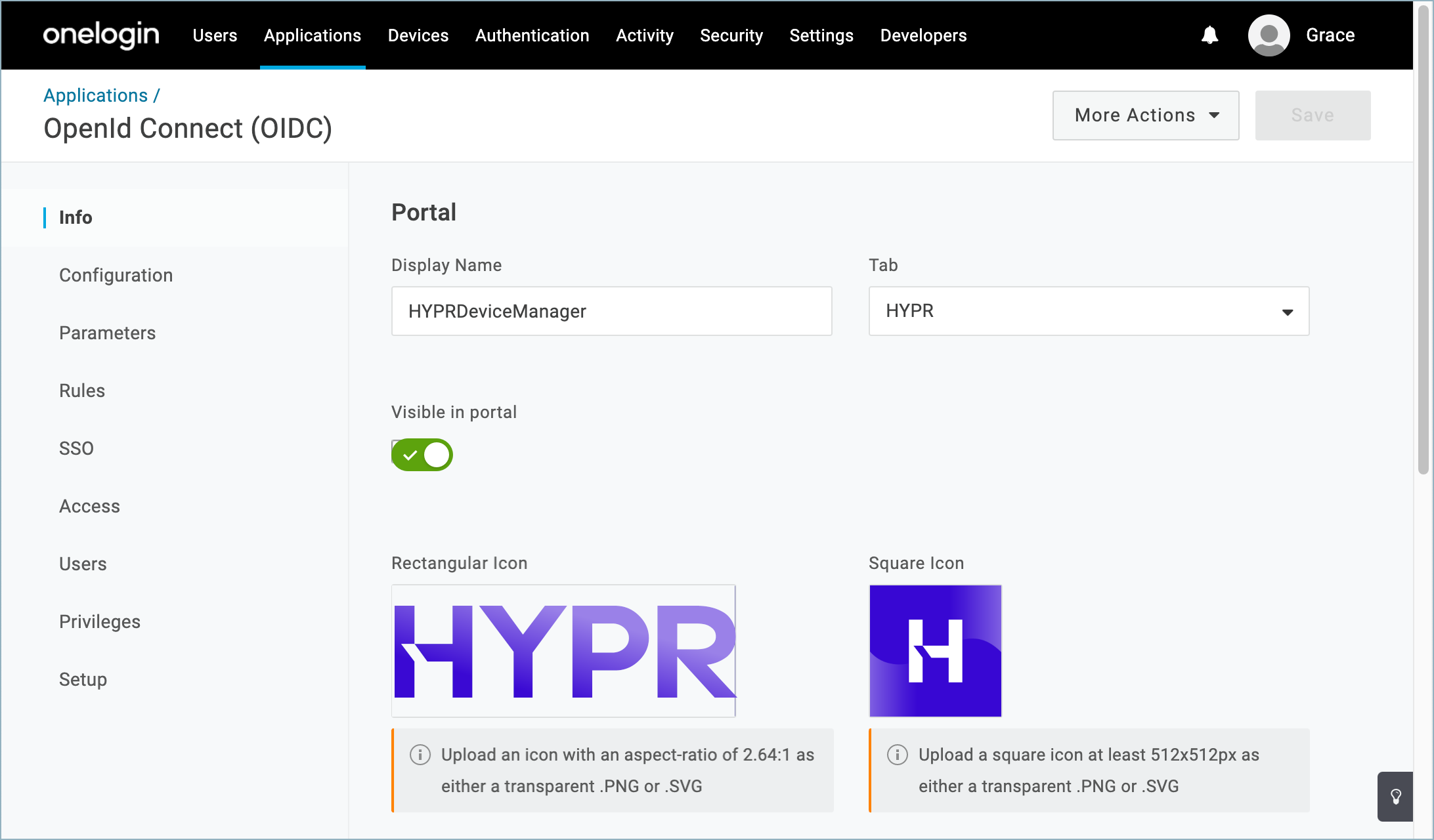Switch to the Users sidebar tab
The width and height of the screenshot is (1434, 840).
coord(83,564)
